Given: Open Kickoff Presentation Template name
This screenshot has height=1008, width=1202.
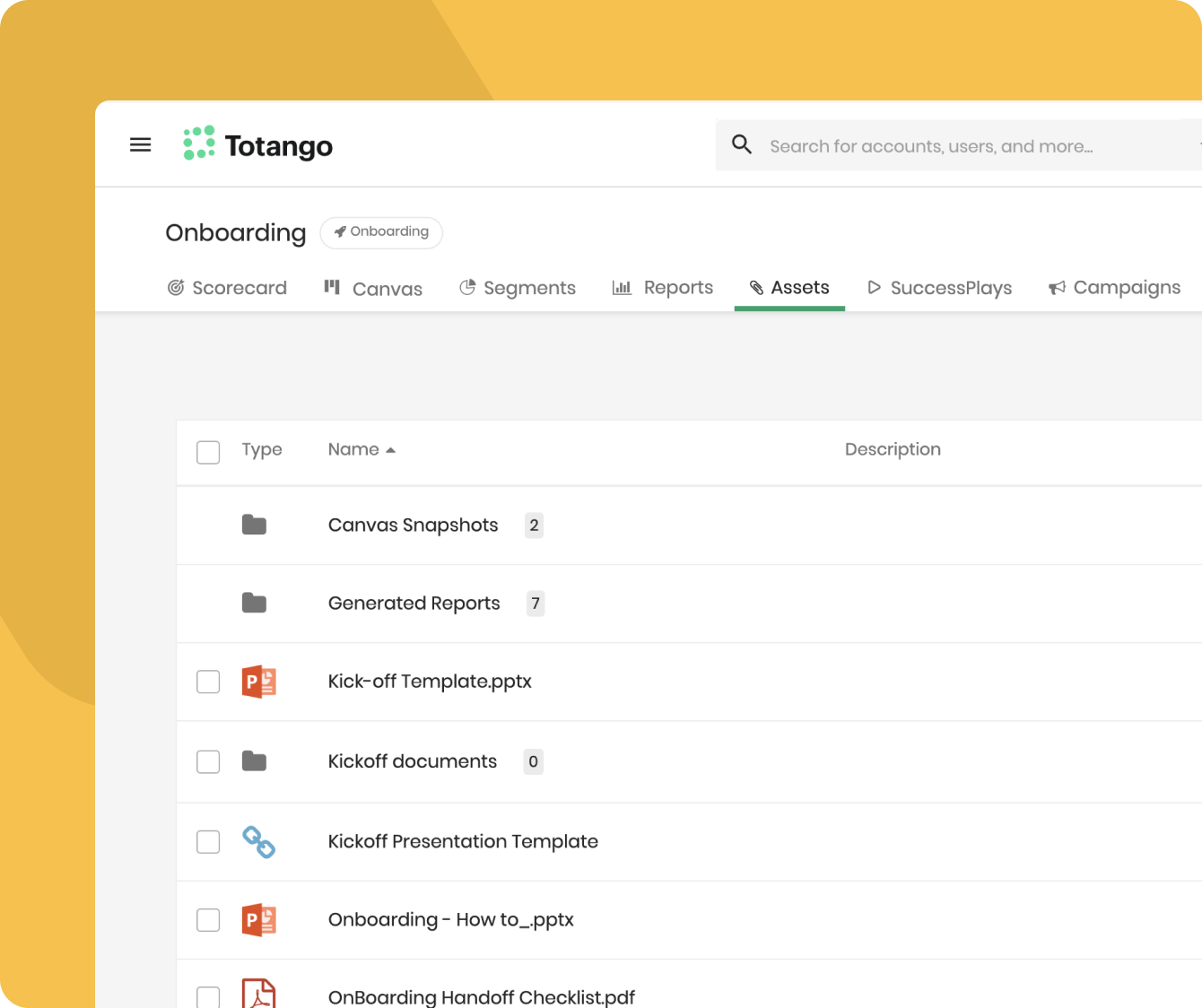Looking at the screenshot, I should click(463, 841).
